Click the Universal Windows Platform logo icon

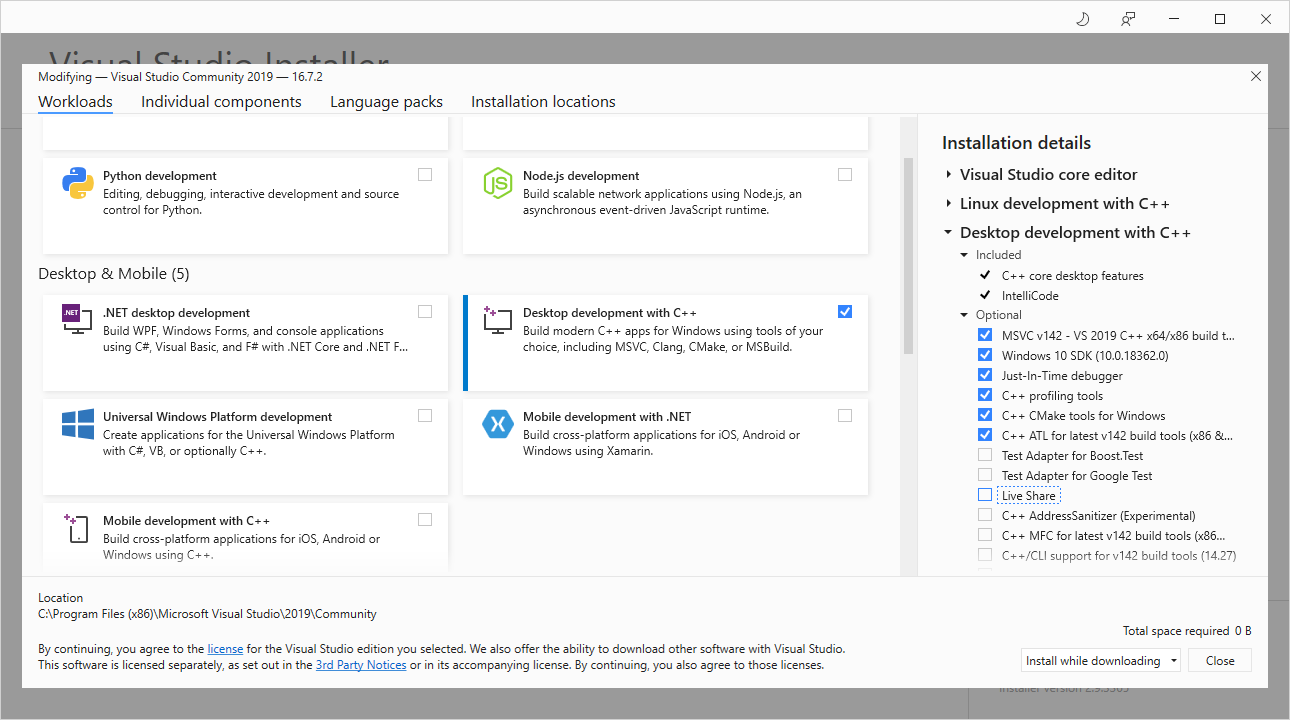click(x=78, y=424)
